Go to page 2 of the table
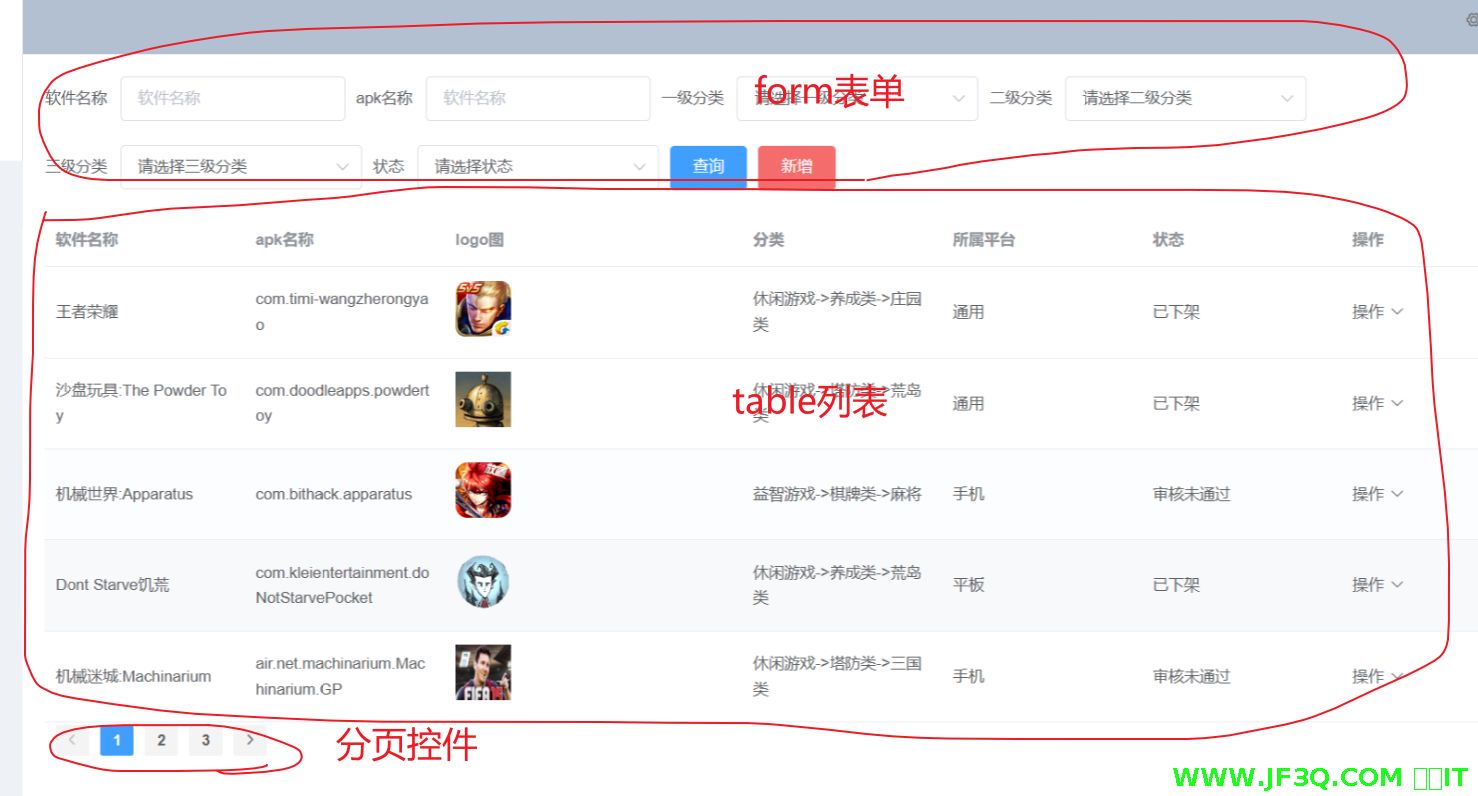The height and width of the screenshot is (796, 1478). (x=161, y=740)
